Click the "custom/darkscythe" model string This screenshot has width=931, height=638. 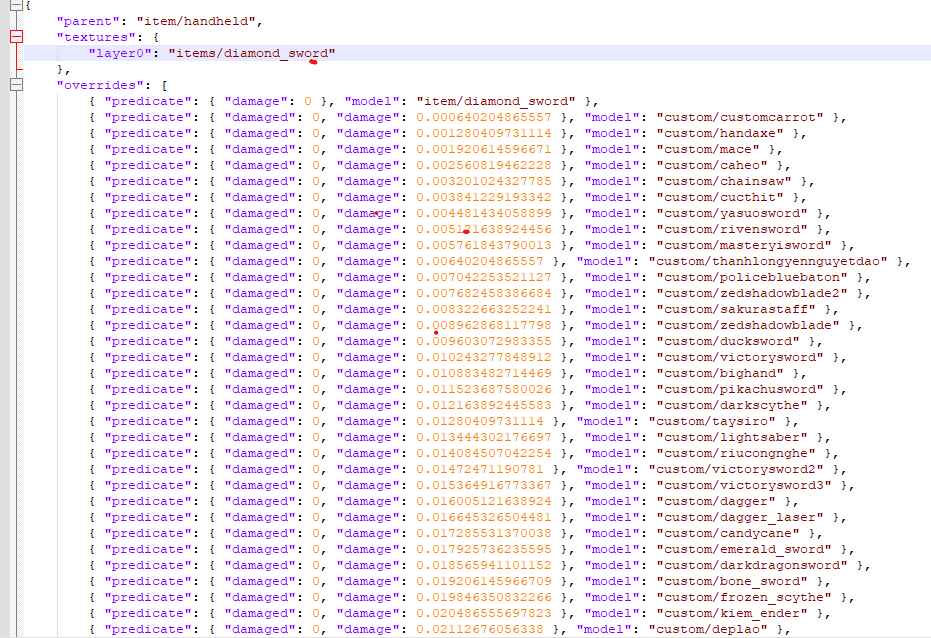732,406
